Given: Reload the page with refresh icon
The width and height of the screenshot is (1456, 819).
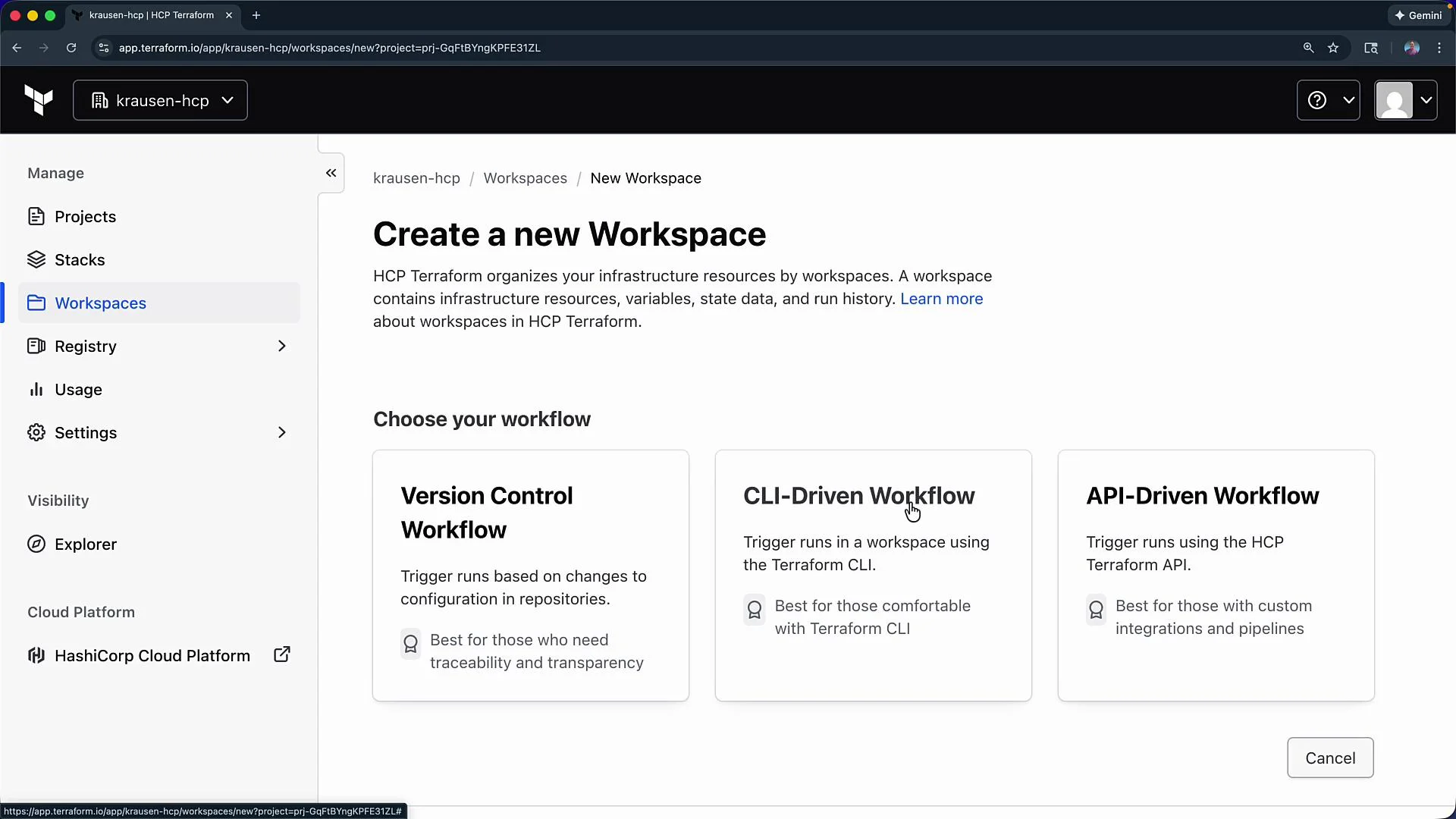Looking at the screenshot, I should [x=71, y=48].
